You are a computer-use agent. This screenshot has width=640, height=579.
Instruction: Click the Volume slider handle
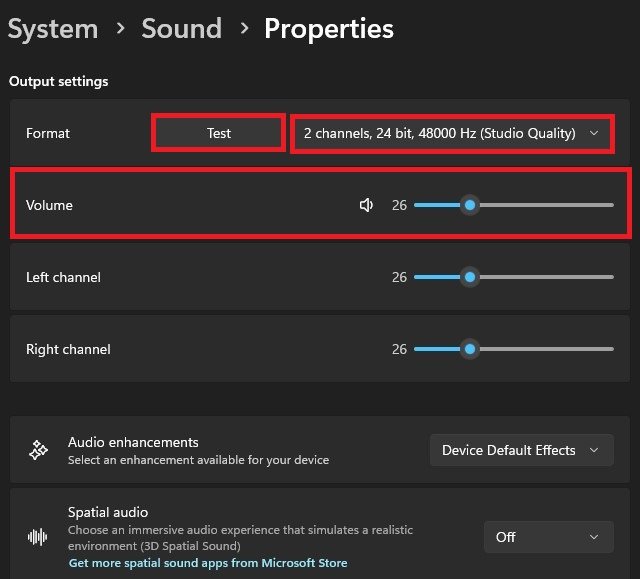470,205
